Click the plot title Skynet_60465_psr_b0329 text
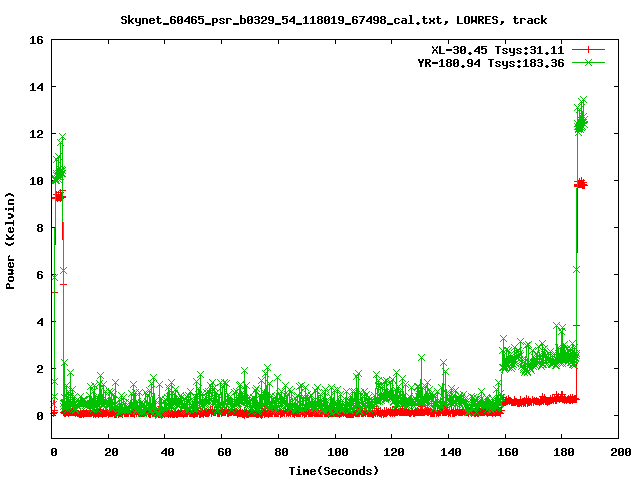Screen dimensions: 640x480 pos(334,20)
